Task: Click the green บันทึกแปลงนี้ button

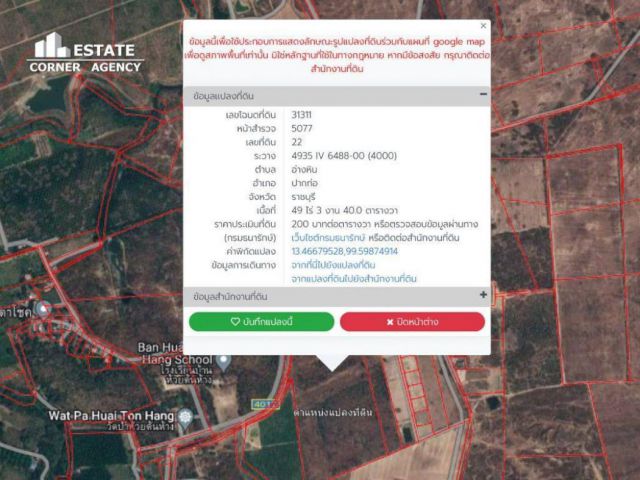Action: coord(261,322)
